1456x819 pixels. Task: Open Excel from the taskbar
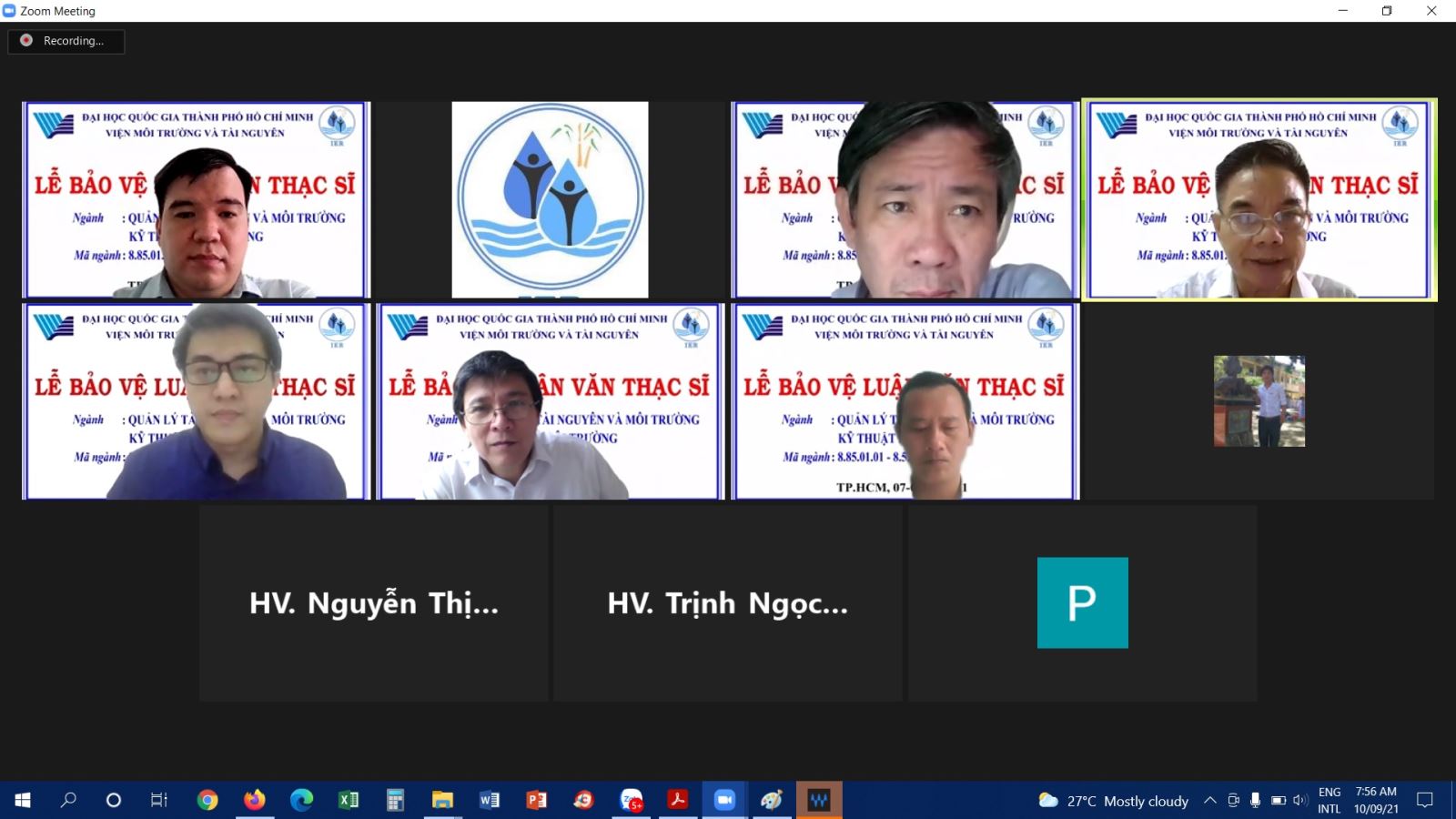[x=349, y=800]
